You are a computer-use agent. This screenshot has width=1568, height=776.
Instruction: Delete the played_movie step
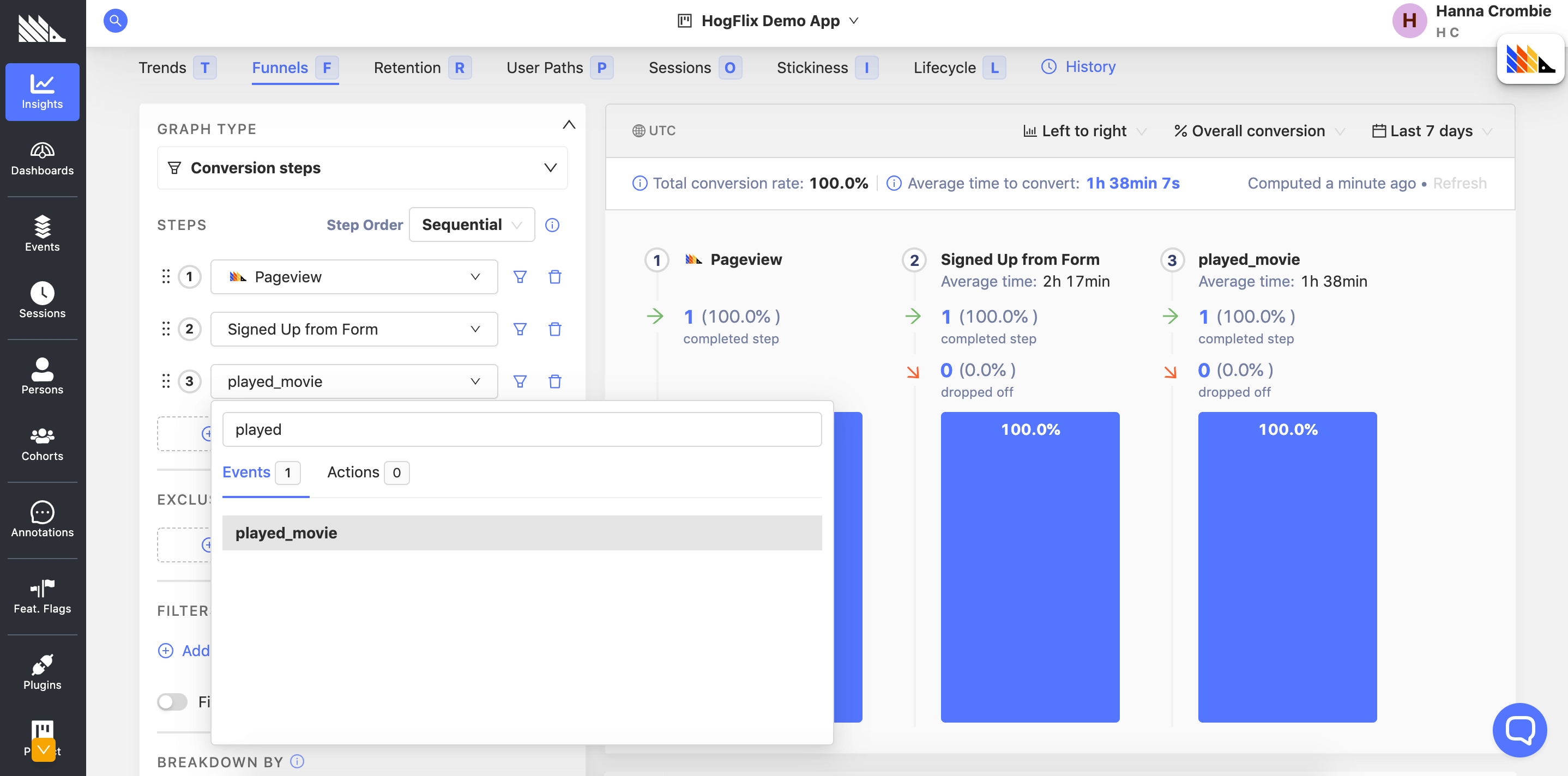(x=554, y=381)
